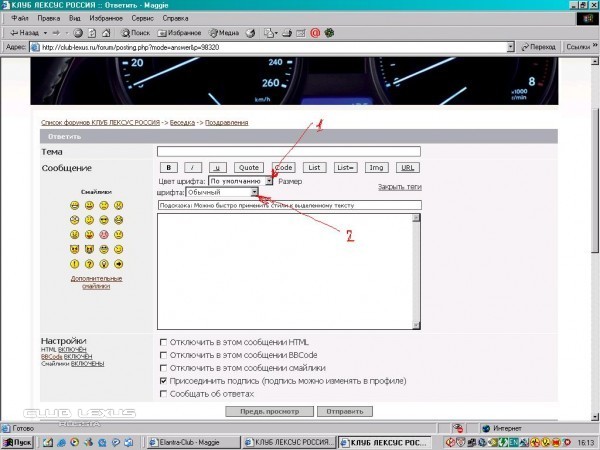This screenshot has width=600, height=450.
Task: Expand the font size 'Обычный' dropdown
Action: click(x=254, y=191)
